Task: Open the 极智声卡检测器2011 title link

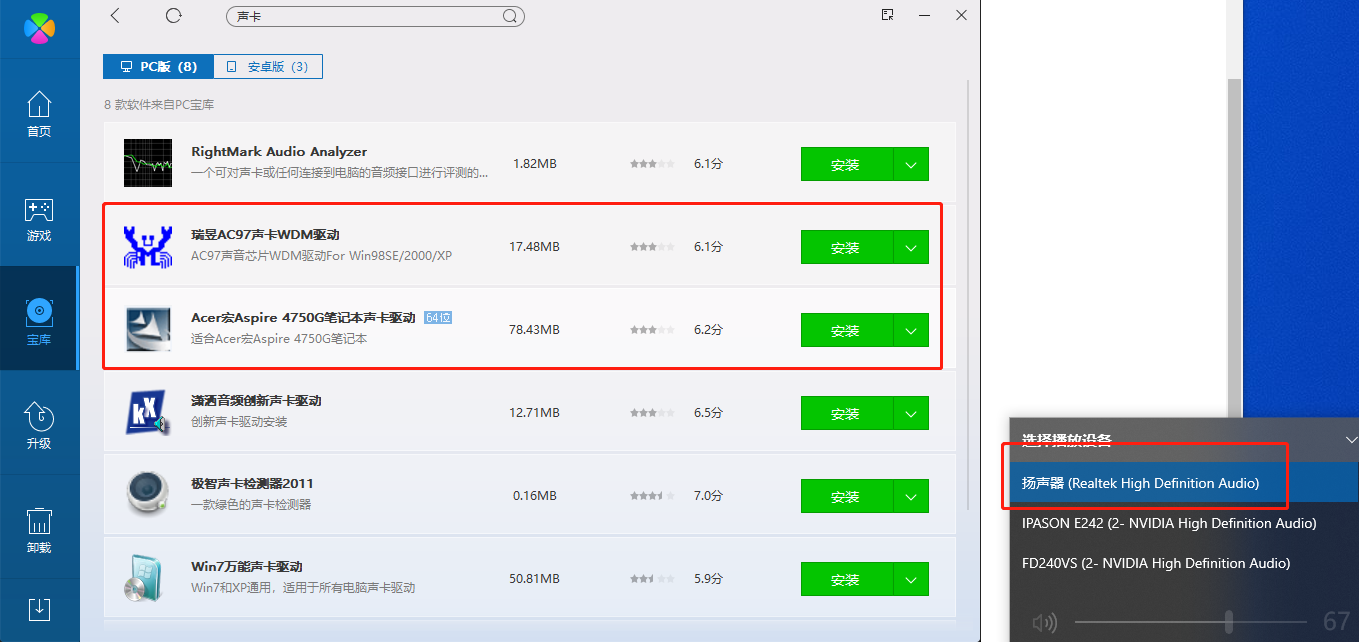Action: coord(252,484)
